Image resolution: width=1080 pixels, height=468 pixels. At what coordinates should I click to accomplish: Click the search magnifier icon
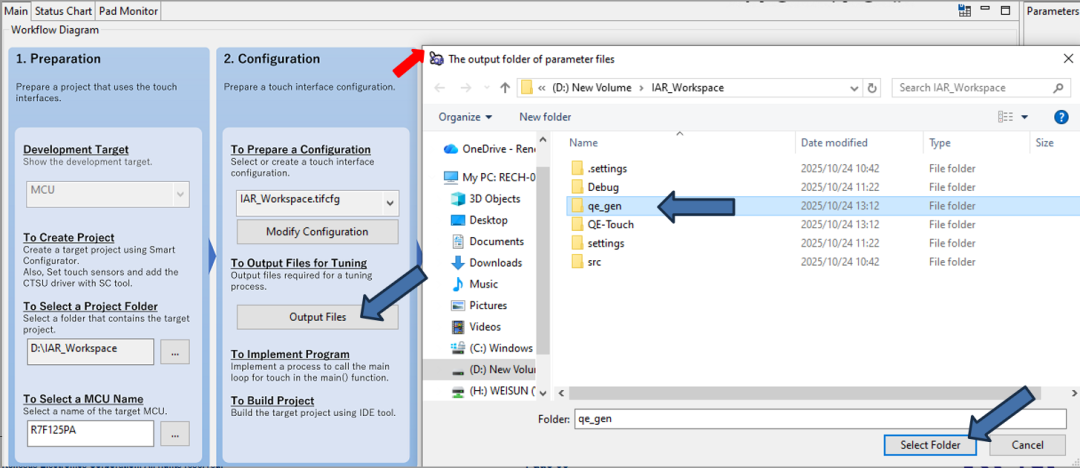(1057, 88)
